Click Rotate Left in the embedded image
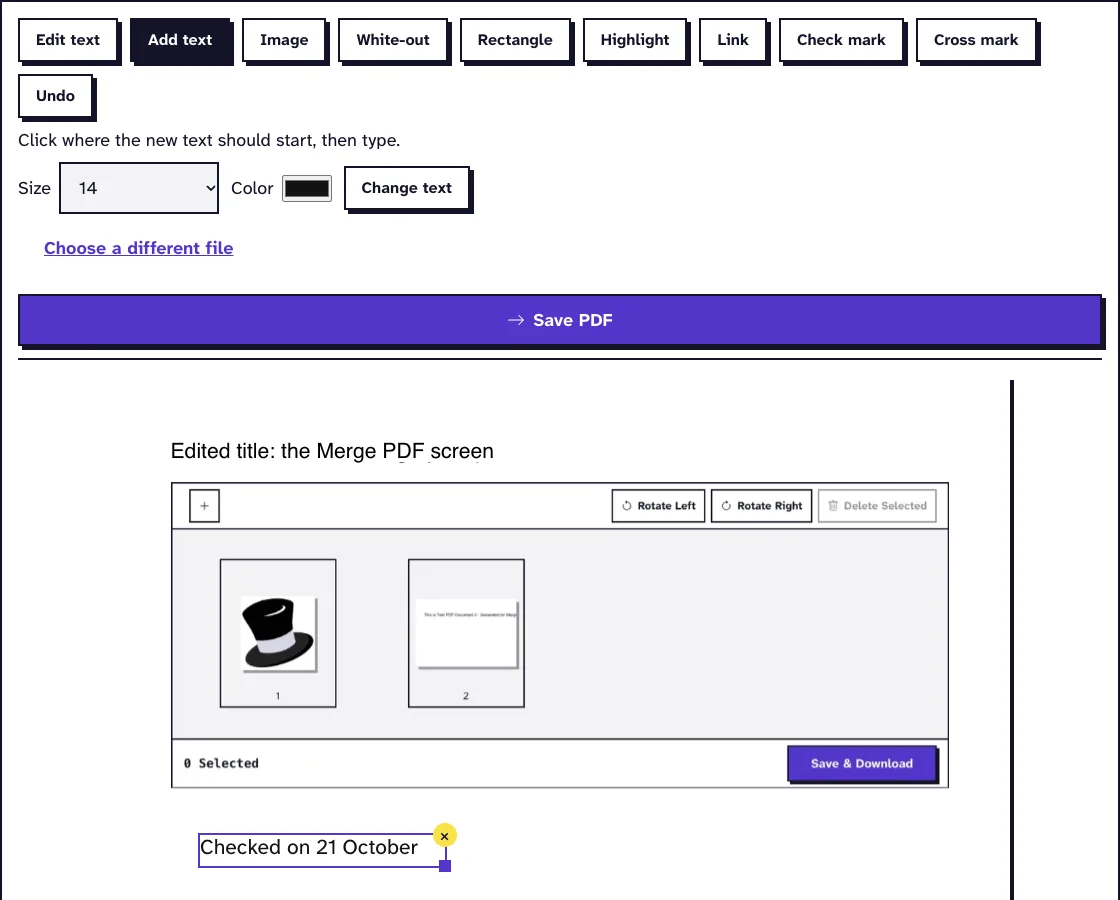Viewport: 1120px width, 900px height. pyautogui.click(x=659, y=506)
